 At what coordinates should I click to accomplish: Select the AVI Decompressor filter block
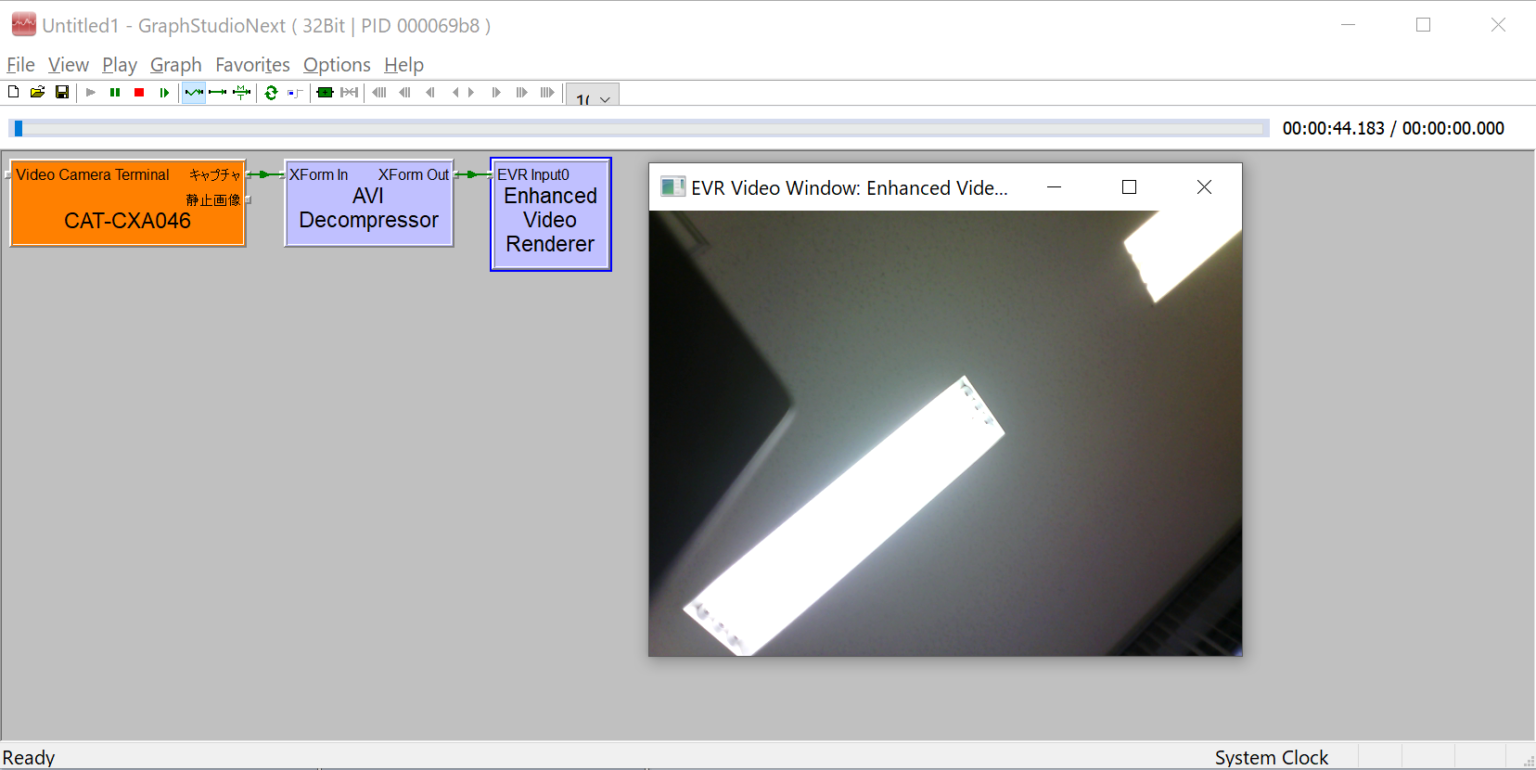(x=368, y=210)
